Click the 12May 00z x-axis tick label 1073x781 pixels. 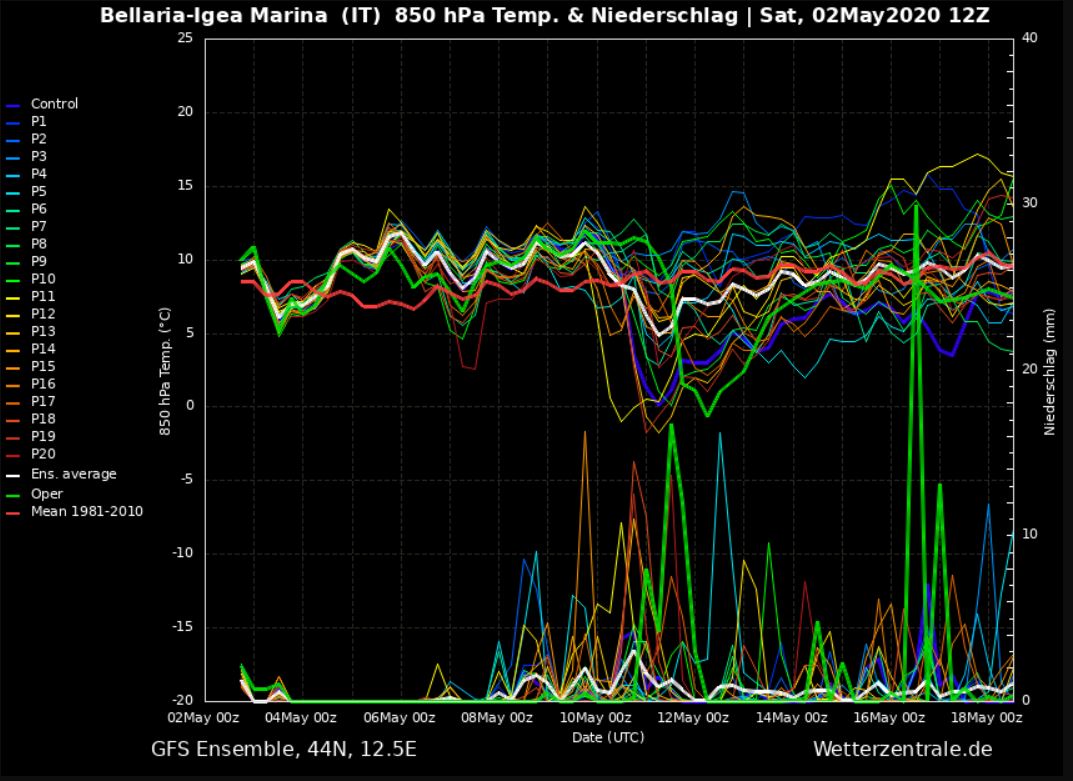click(693, 718)
